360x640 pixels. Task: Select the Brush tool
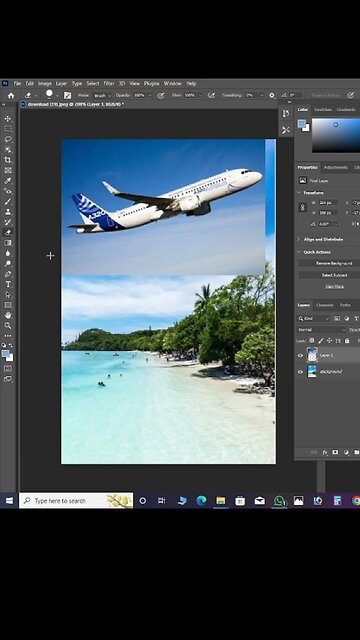point(8,202)
